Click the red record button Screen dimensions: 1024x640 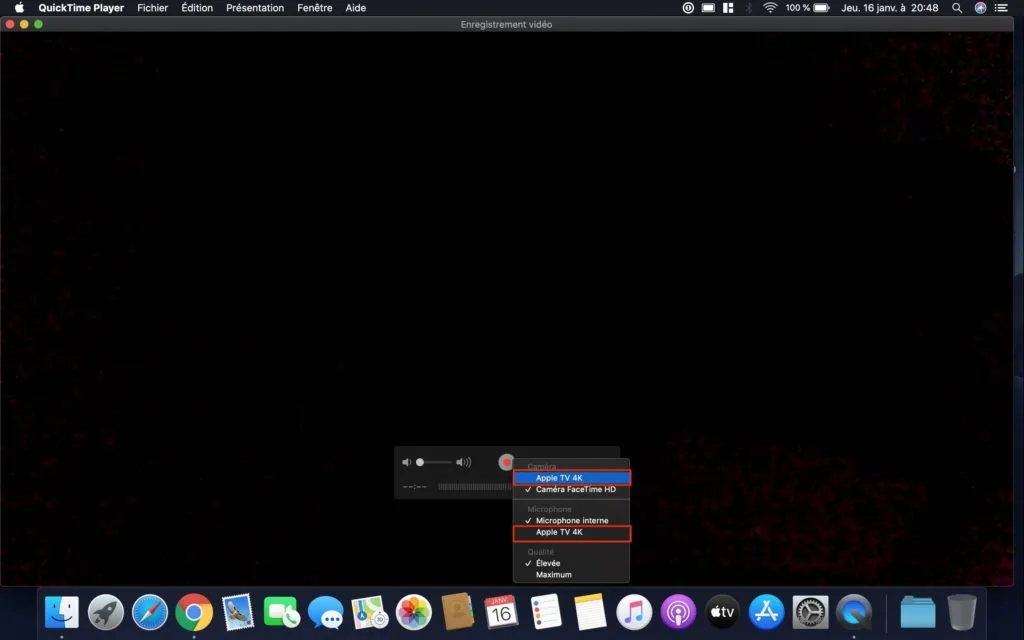[506, 462]
